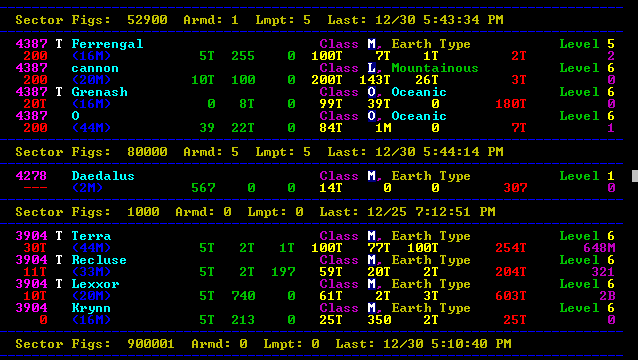Select planet name Terra
The width and height of the screenshot is (638, 360).
pos(91,236)
